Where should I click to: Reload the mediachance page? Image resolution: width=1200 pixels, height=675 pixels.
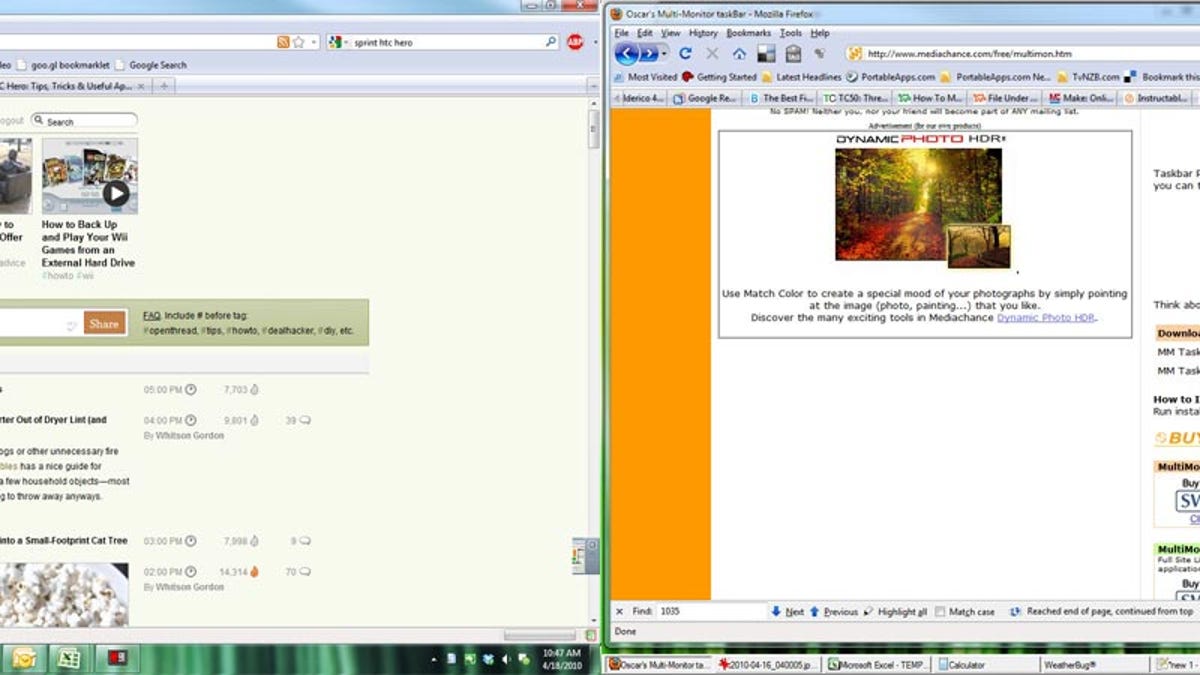[685, 53]
